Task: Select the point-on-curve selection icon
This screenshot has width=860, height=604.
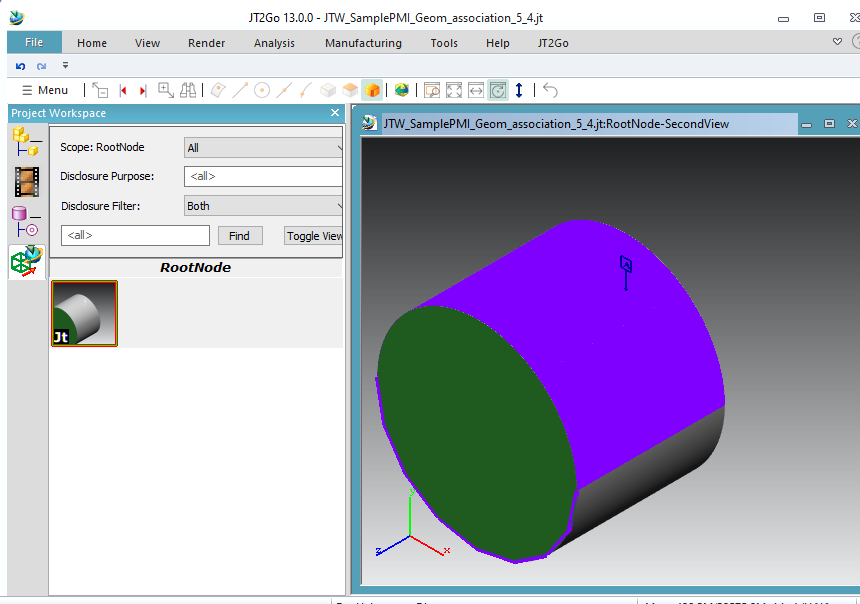Action: pos(305,91)
